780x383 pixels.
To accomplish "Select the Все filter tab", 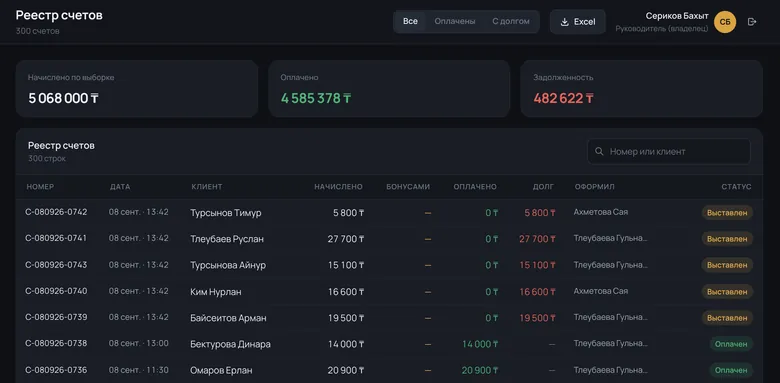I will pyautogui.click(x=410, y=22).
